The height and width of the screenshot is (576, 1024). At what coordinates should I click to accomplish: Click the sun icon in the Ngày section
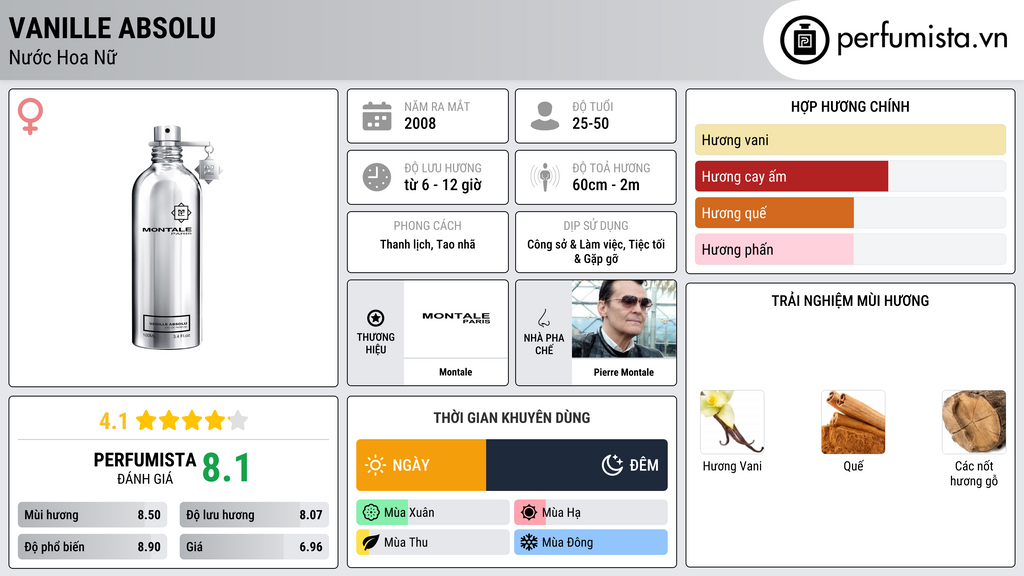(x=375, y=465)
